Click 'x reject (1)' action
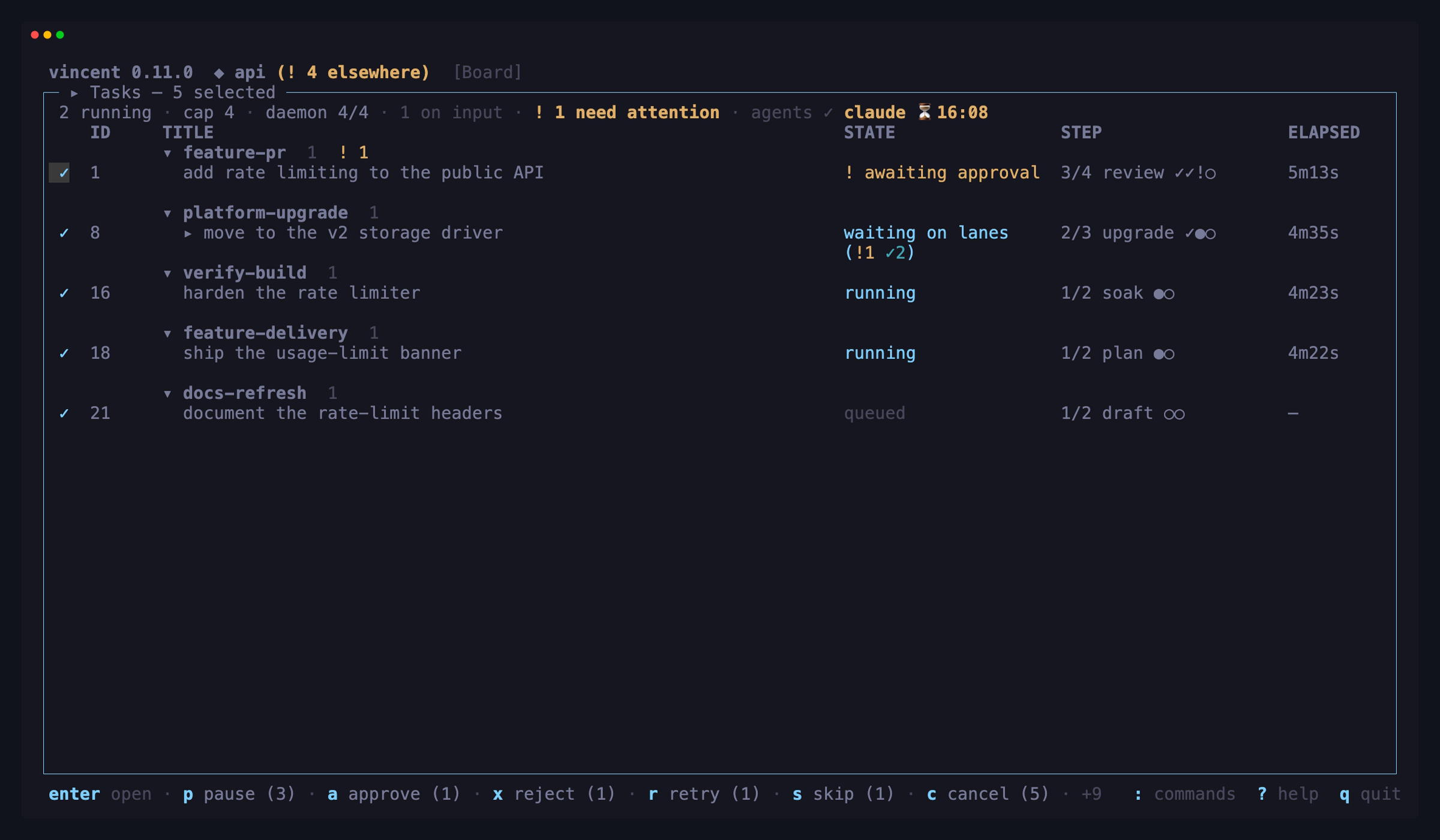 point(554,794)
